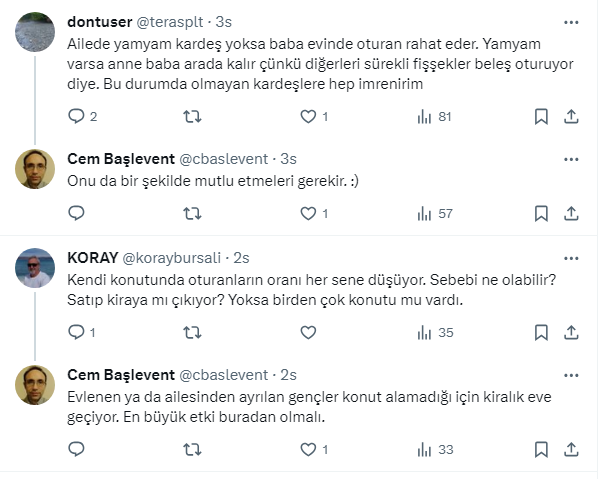The height and width of the screenshot is (479, 606).
Task: Open more options on KORAY's tweet
Action: (571, 257)
